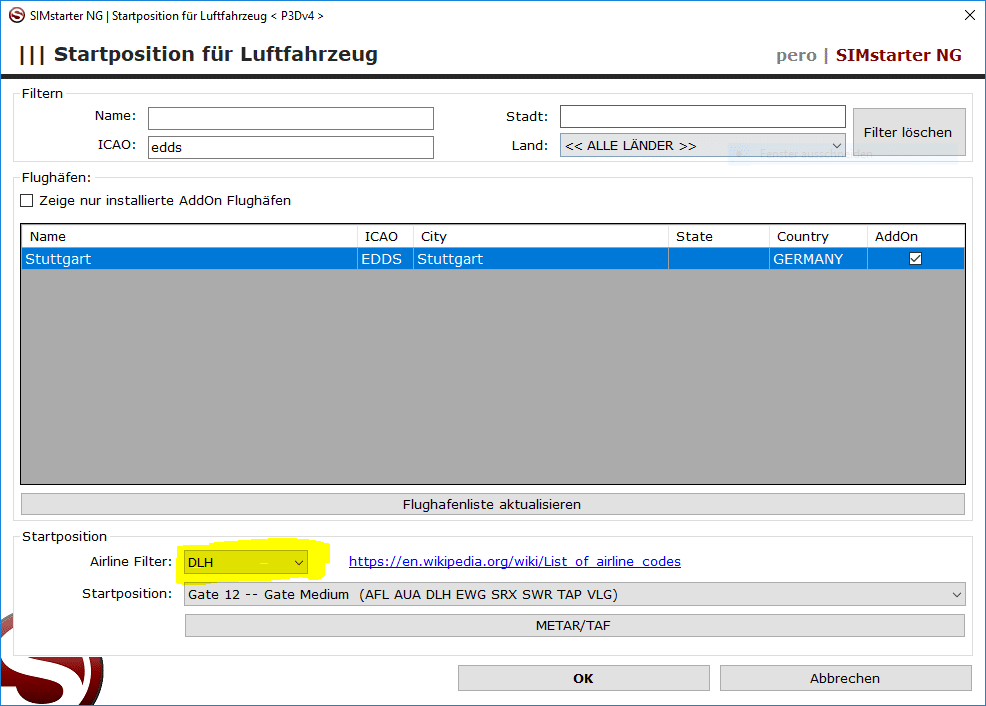Cancel using the Abbrechen button
The image size is (986, 706).
click(844, 678)
